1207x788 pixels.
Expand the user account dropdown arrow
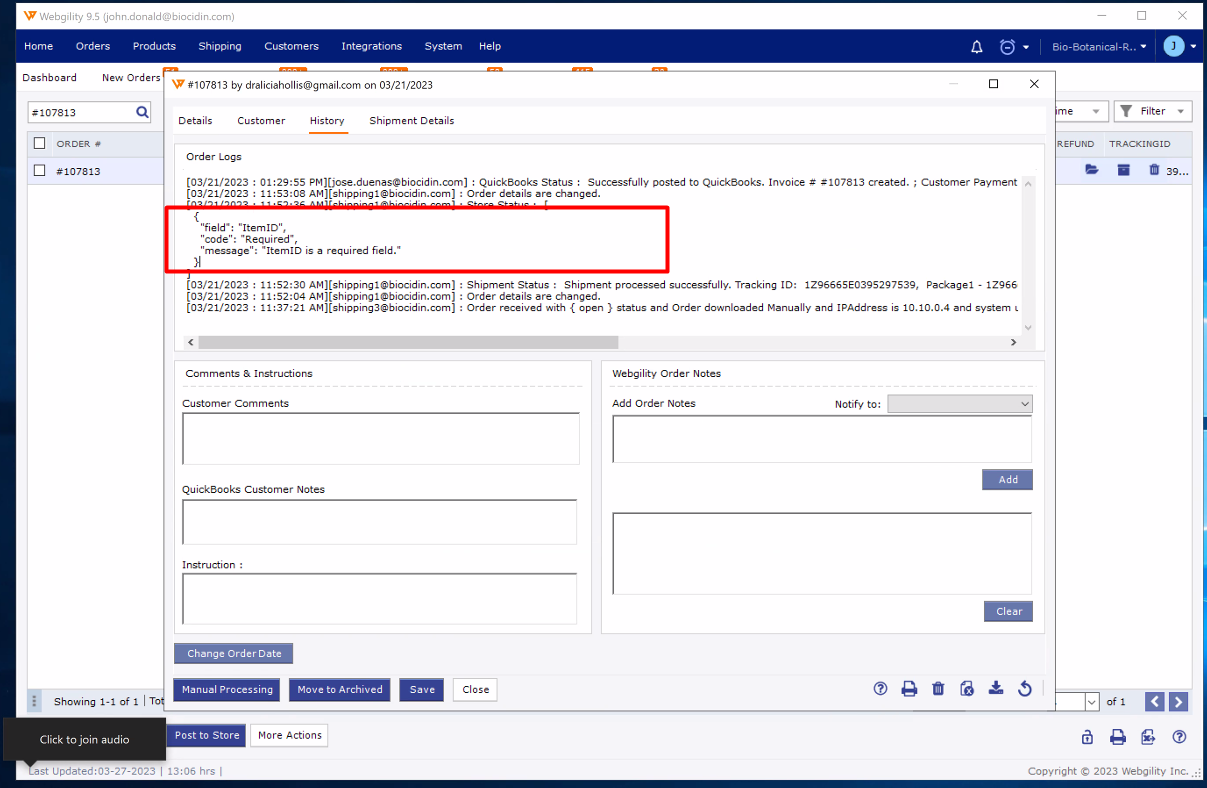1194,47
